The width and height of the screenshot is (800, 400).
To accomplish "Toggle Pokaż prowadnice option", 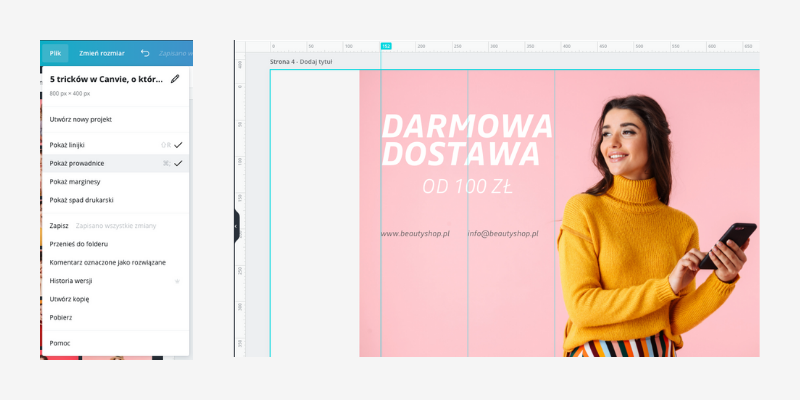I will [115, 163].
